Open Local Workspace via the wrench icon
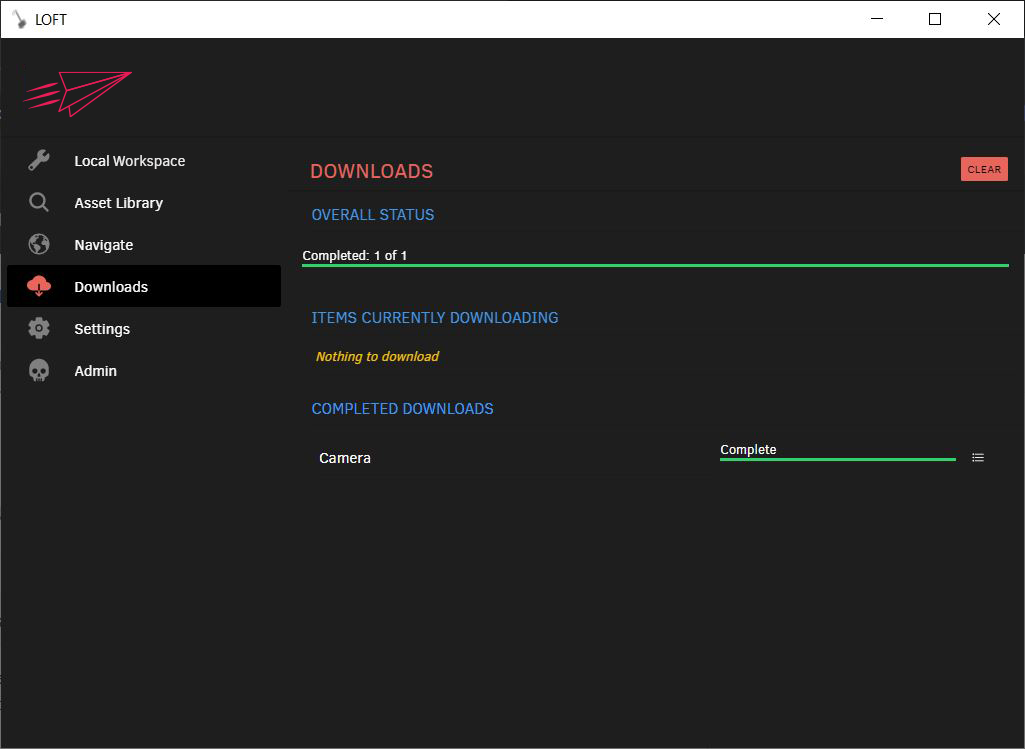This screenshot has width=1025, height=749. pyautogui.click(x=38, y=160)
